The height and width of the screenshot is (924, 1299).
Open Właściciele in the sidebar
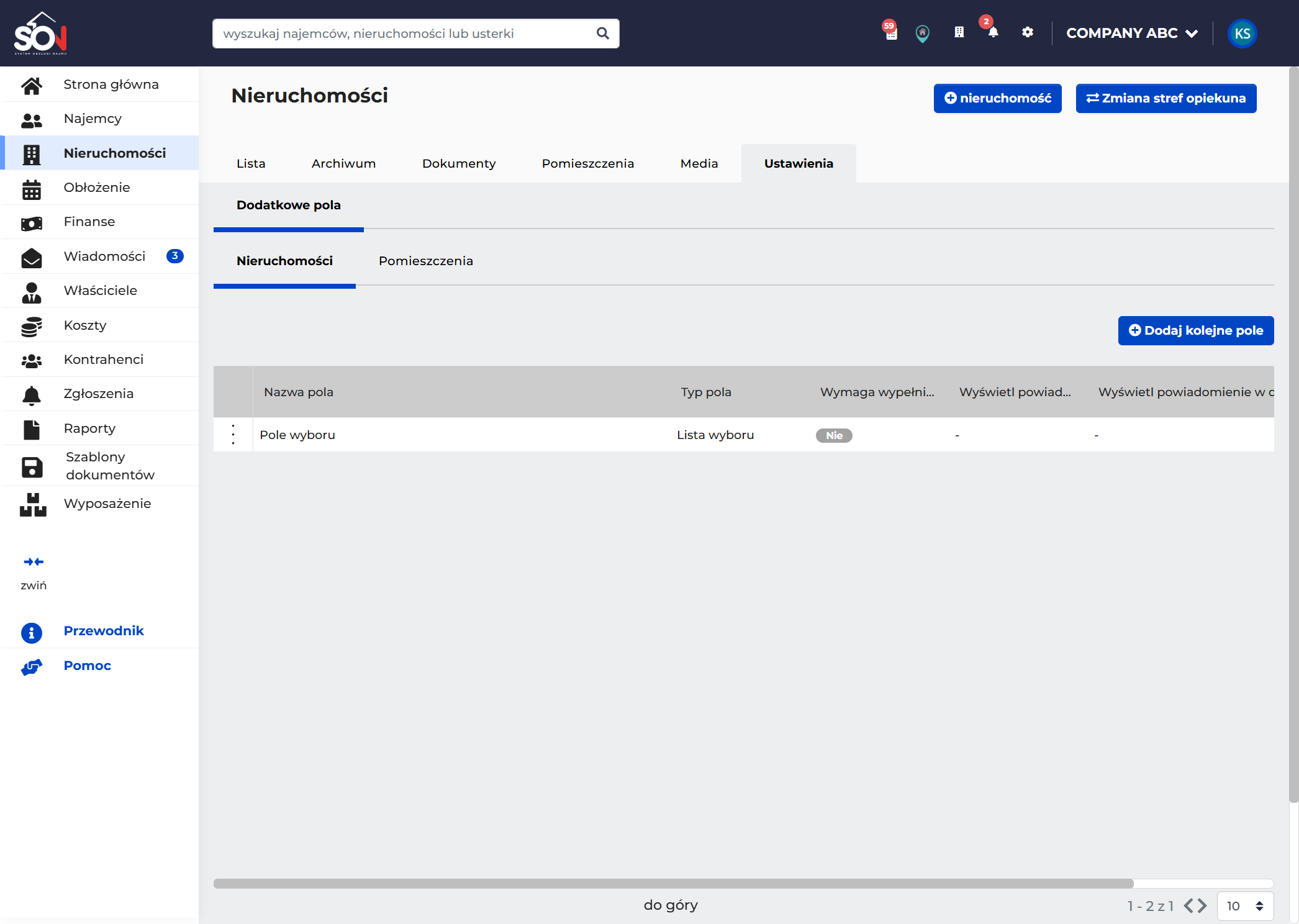point(101,291)
